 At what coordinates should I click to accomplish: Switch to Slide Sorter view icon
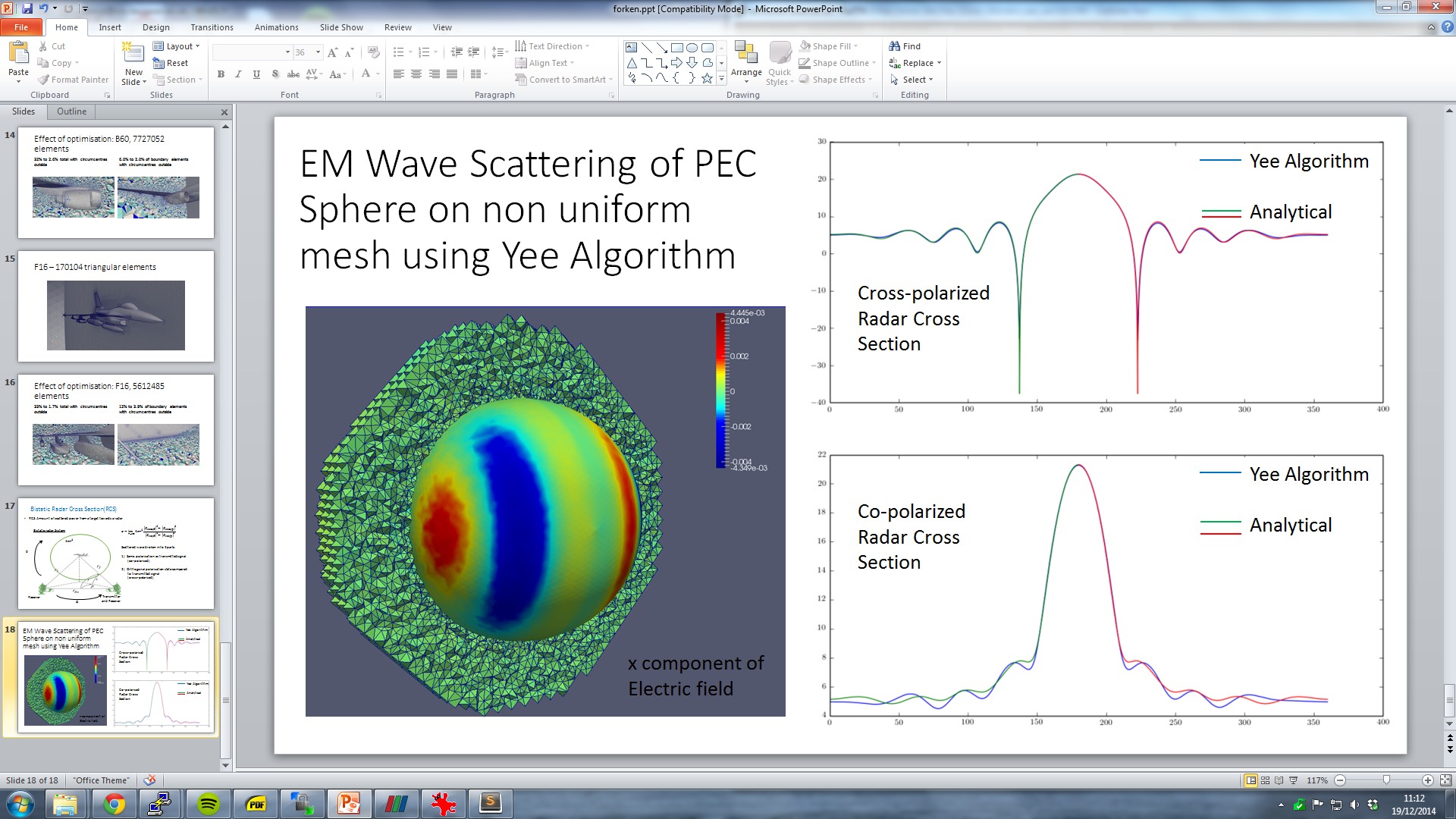(1265, 780)
